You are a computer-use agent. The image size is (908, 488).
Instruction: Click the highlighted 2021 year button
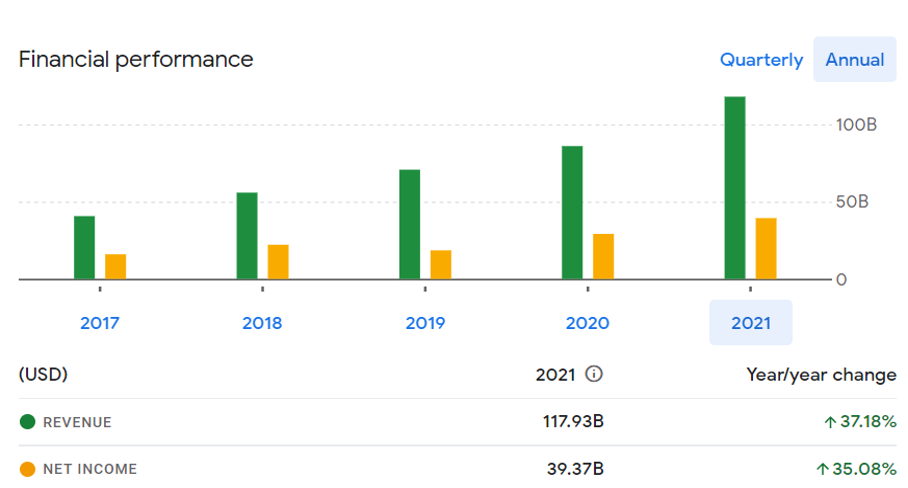(750, 323)
